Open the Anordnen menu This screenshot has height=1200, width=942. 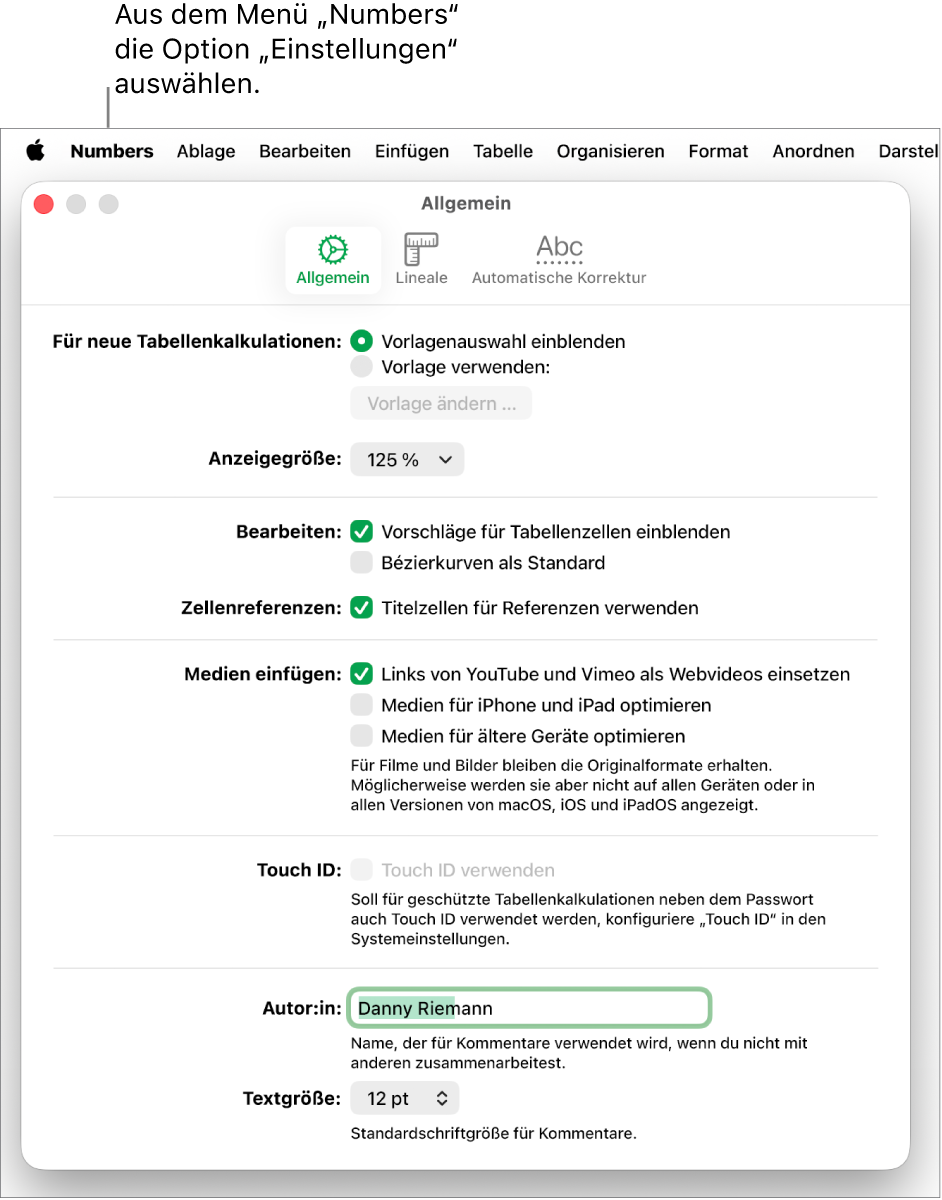pos(813,151)
